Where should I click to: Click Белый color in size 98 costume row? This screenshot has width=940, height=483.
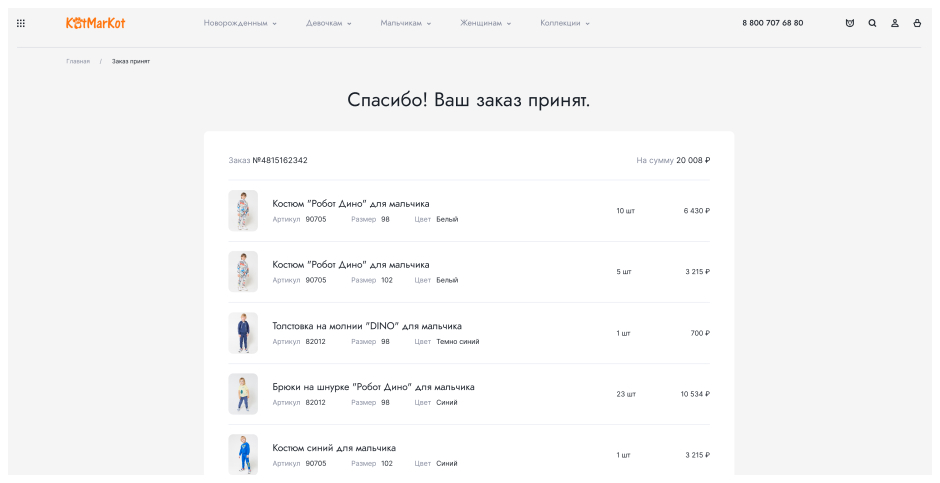(x=447, y=220)
